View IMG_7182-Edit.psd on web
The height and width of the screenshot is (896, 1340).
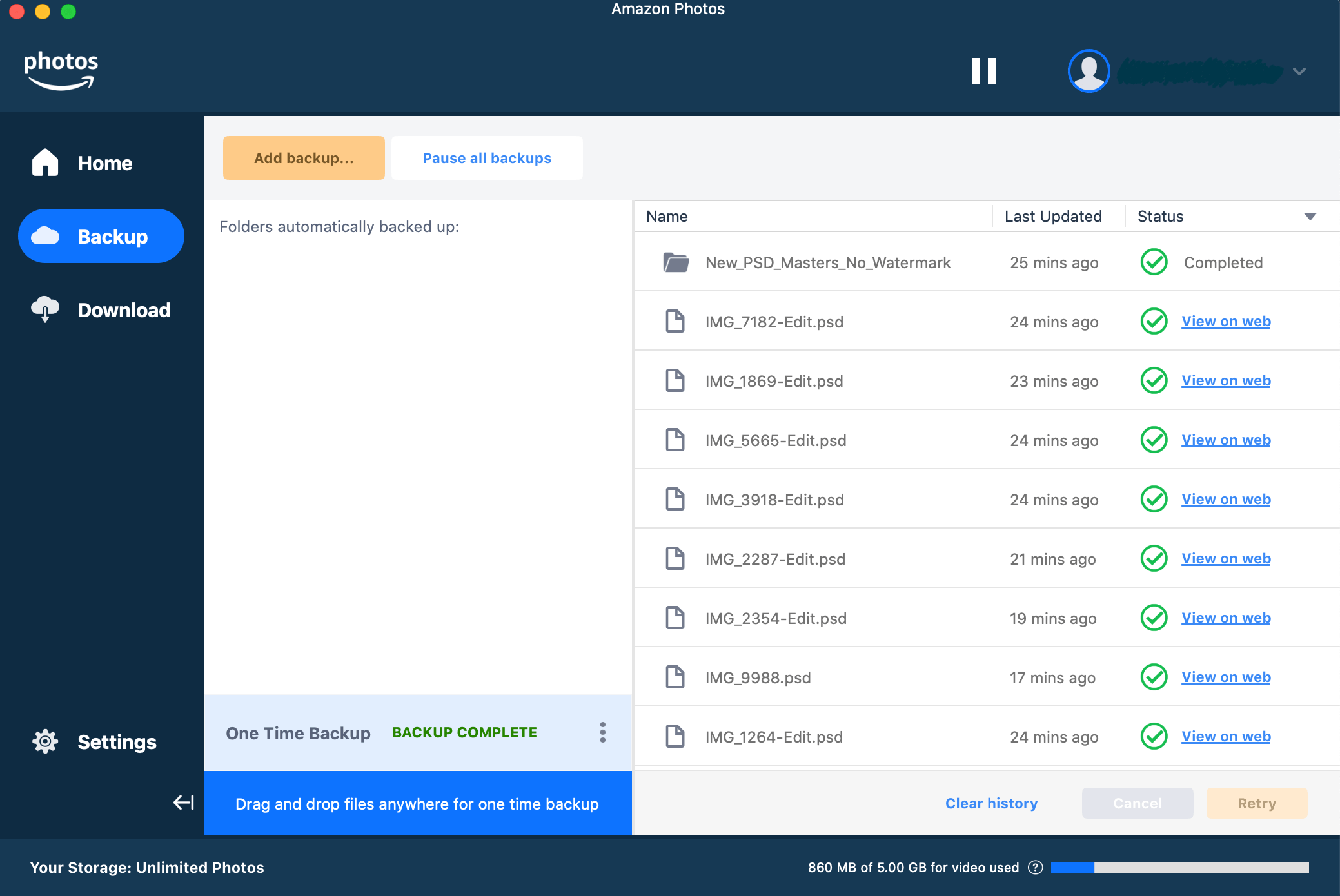click(1226, 321)
